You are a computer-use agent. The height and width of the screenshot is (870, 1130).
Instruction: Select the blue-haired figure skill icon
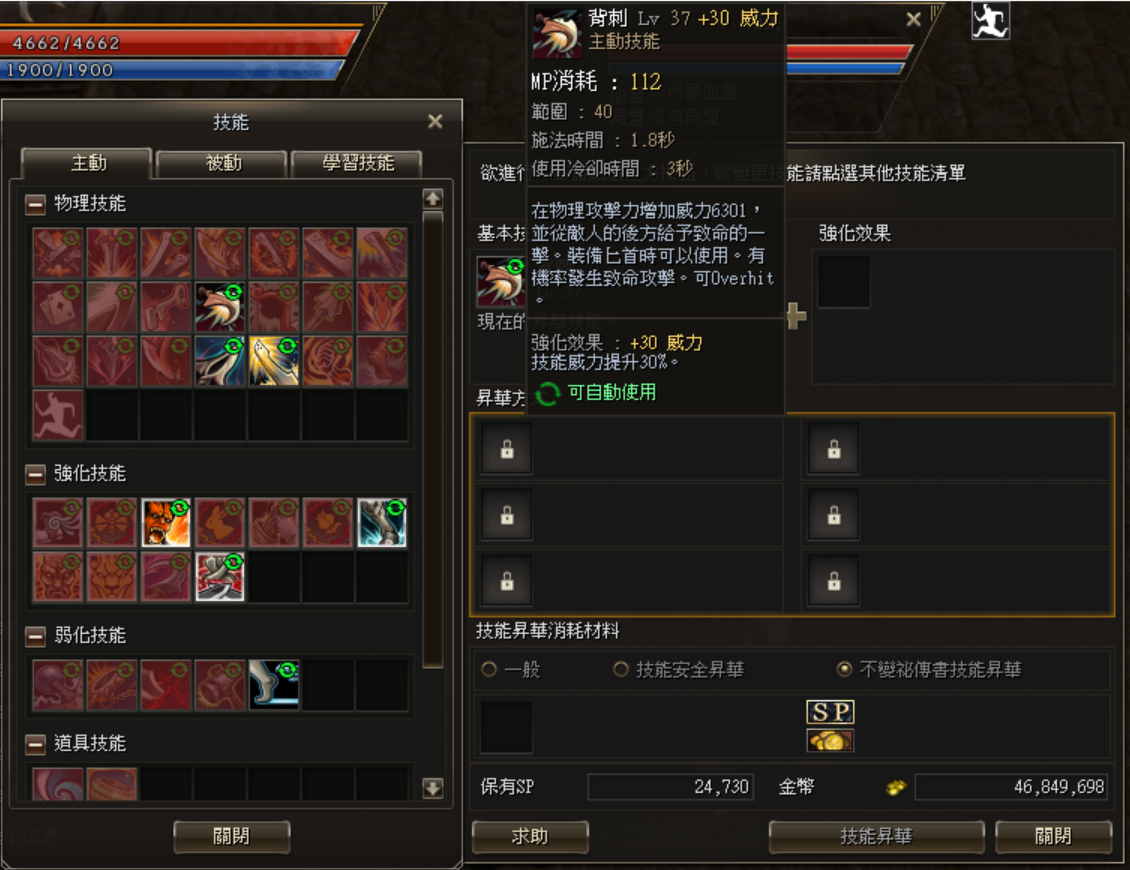pyautogui.click(x=220, y=361)
